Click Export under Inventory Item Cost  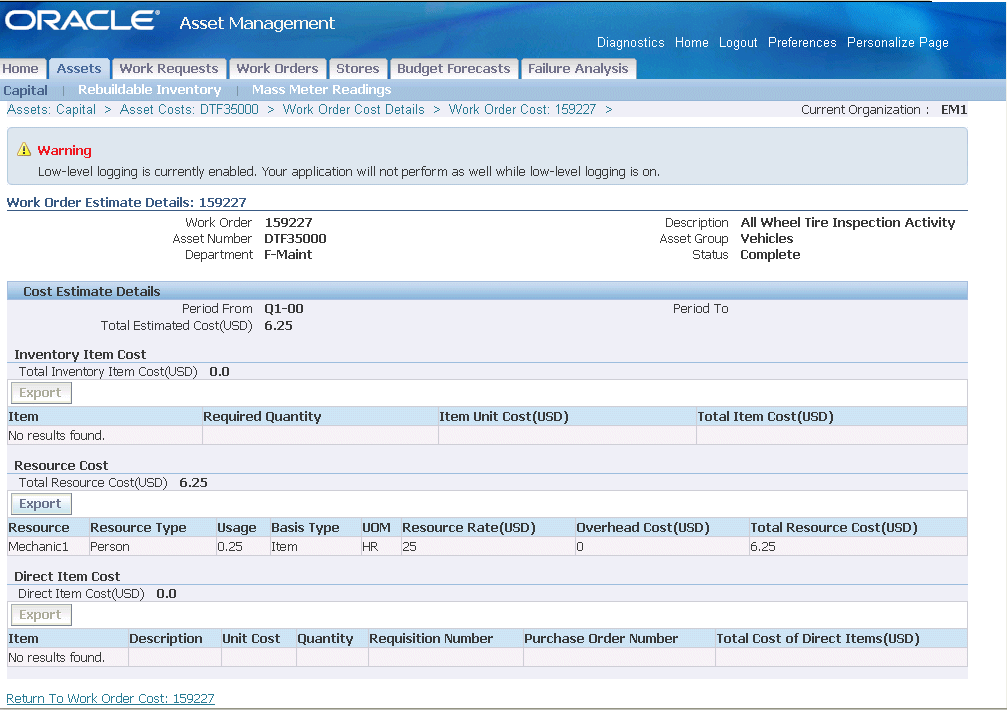[x=40, y=393]
